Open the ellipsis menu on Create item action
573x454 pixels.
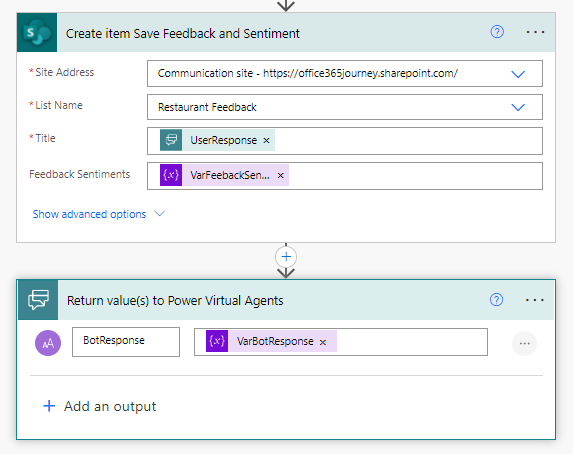535,32
